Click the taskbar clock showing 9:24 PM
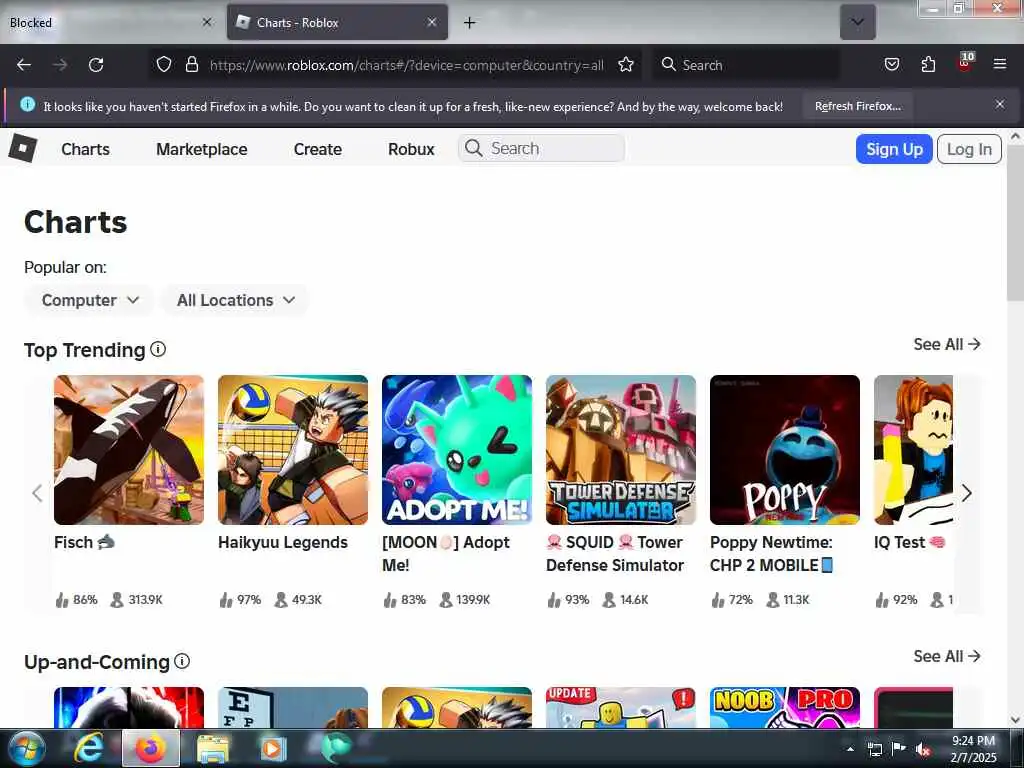The height and width of the screenshot is (768, 1024). pos(973,748)
